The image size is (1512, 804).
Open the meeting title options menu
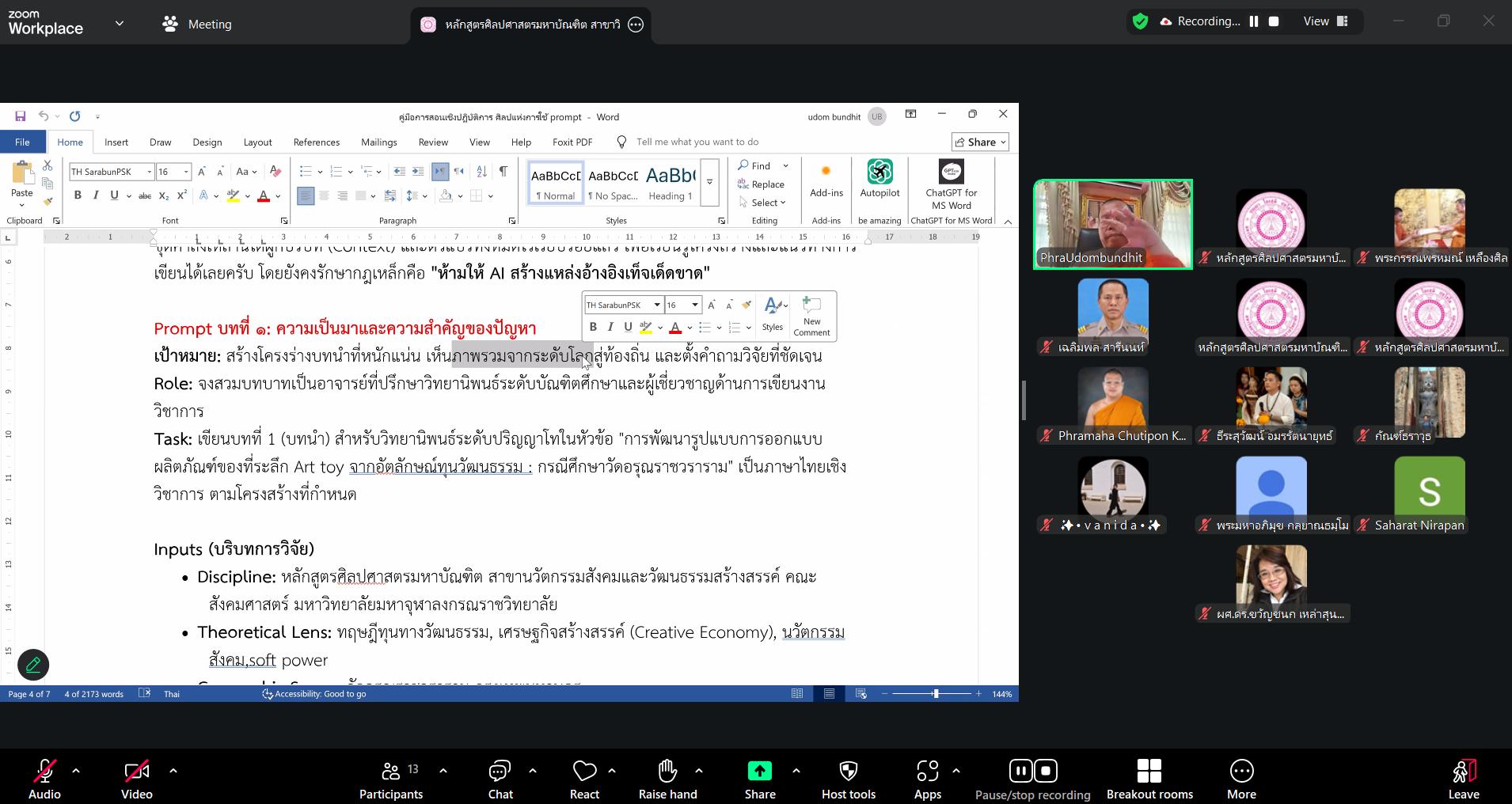coord(636,25)
